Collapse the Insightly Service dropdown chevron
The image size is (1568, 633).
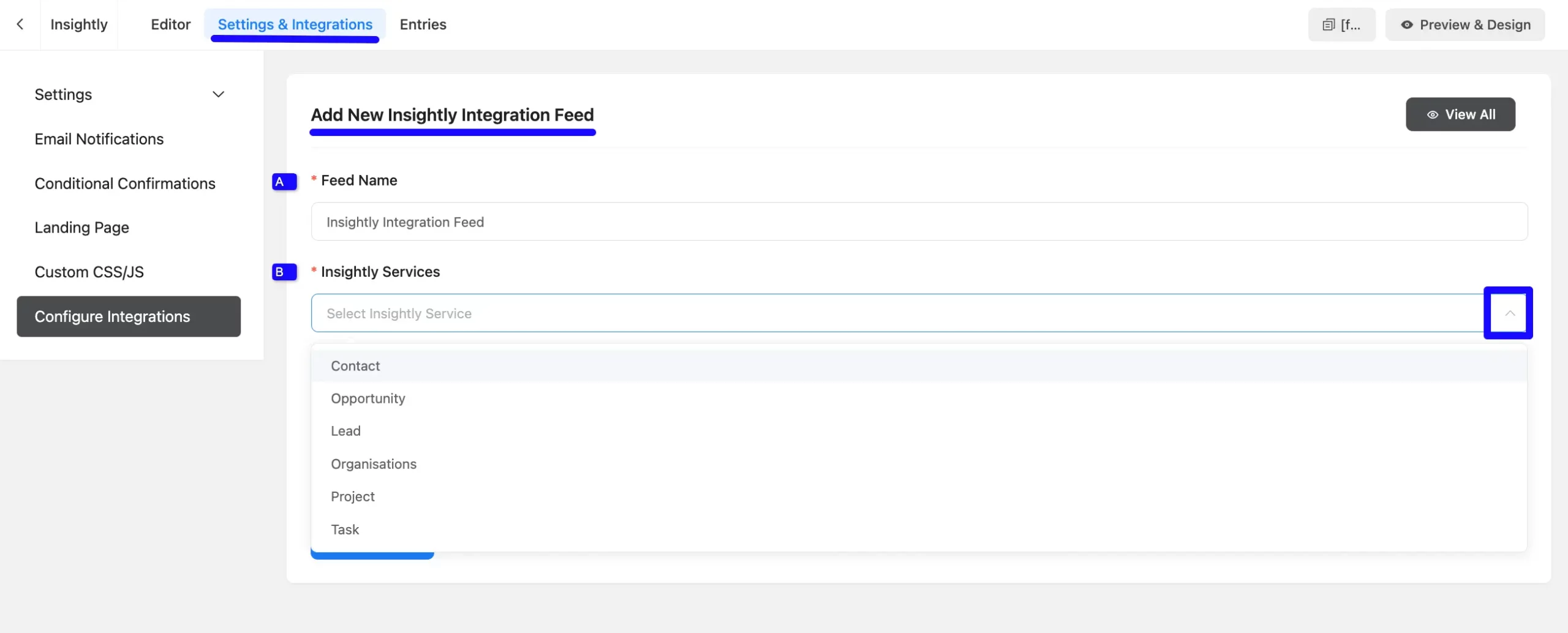(x=1510, y=313)
